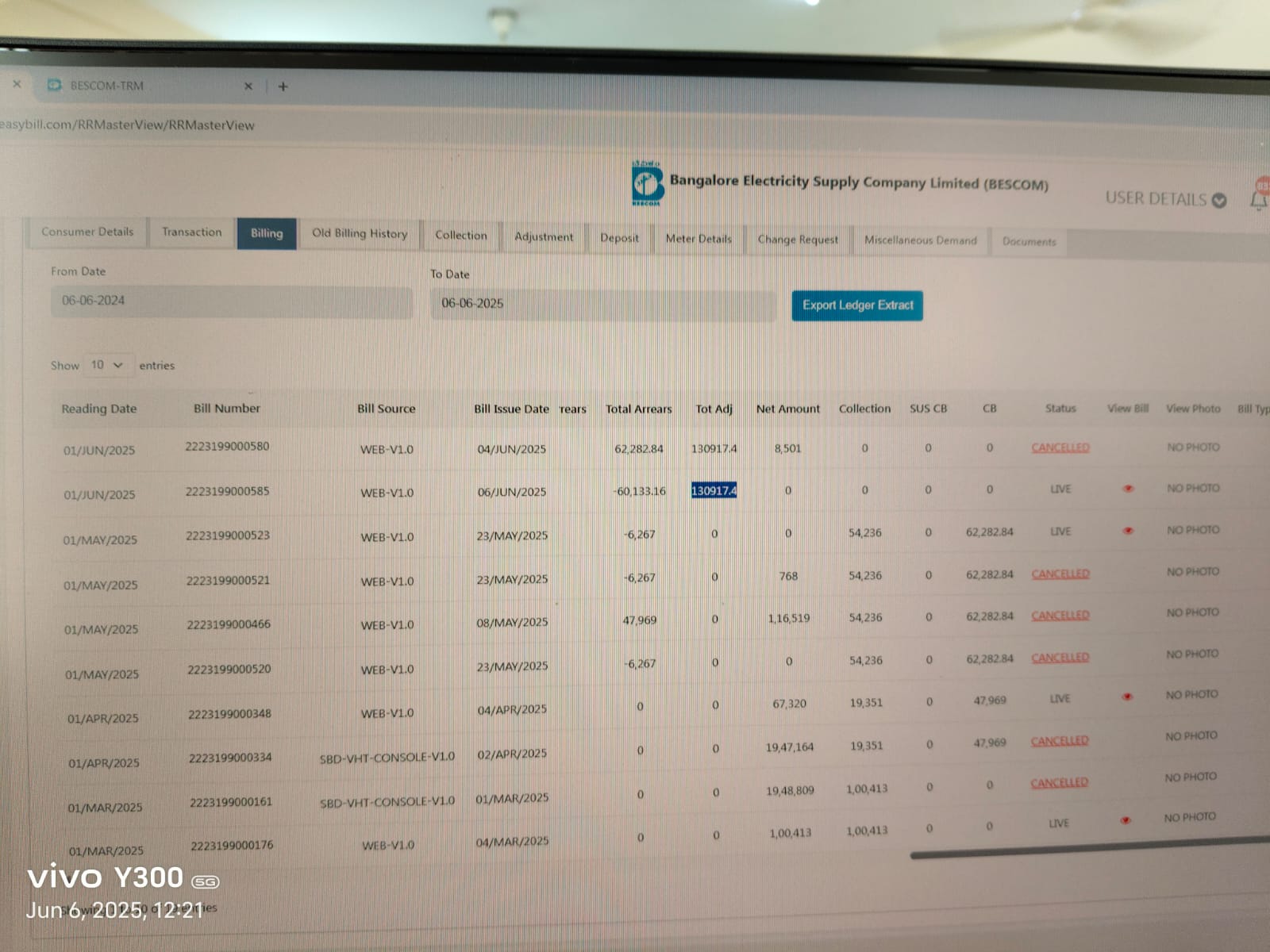The height and width of the screenshot is (952, 1270).
Task: Click the Export Ledger Extract button
Action: click(x=857, y=305)
